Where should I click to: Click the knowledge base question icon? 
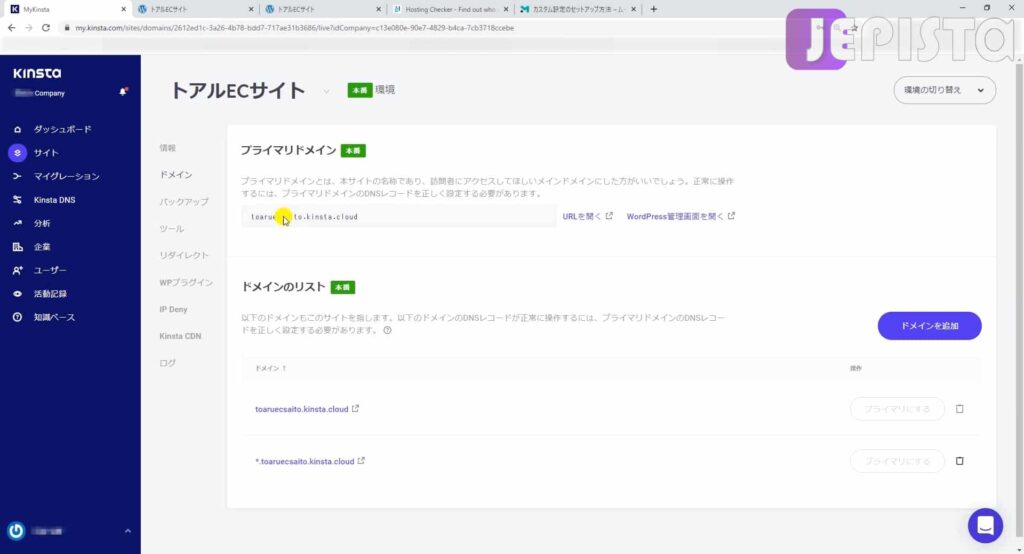coord(18,318)
